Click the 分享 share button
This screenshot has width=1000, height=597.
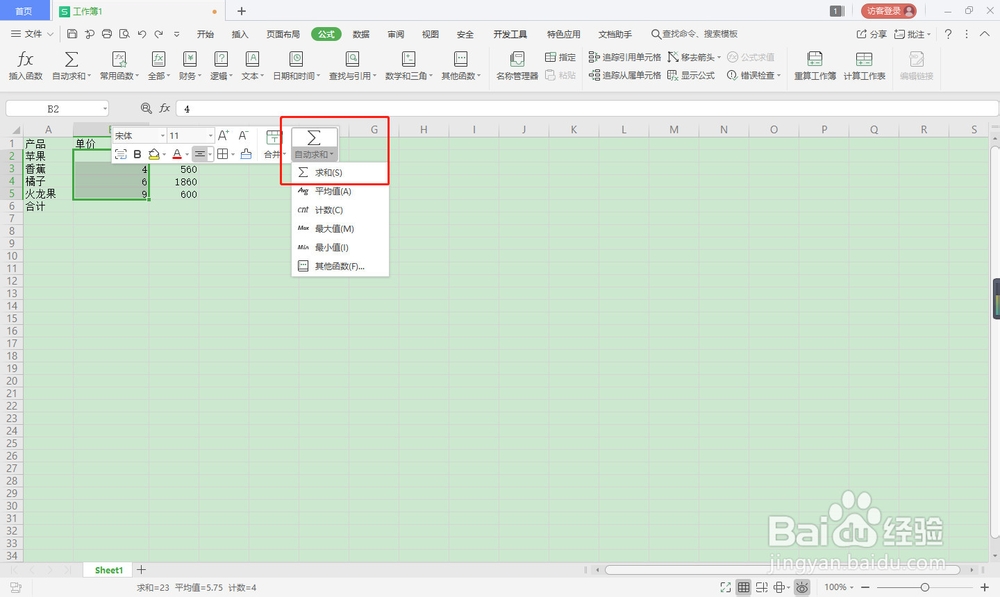[x=871, y=34]
